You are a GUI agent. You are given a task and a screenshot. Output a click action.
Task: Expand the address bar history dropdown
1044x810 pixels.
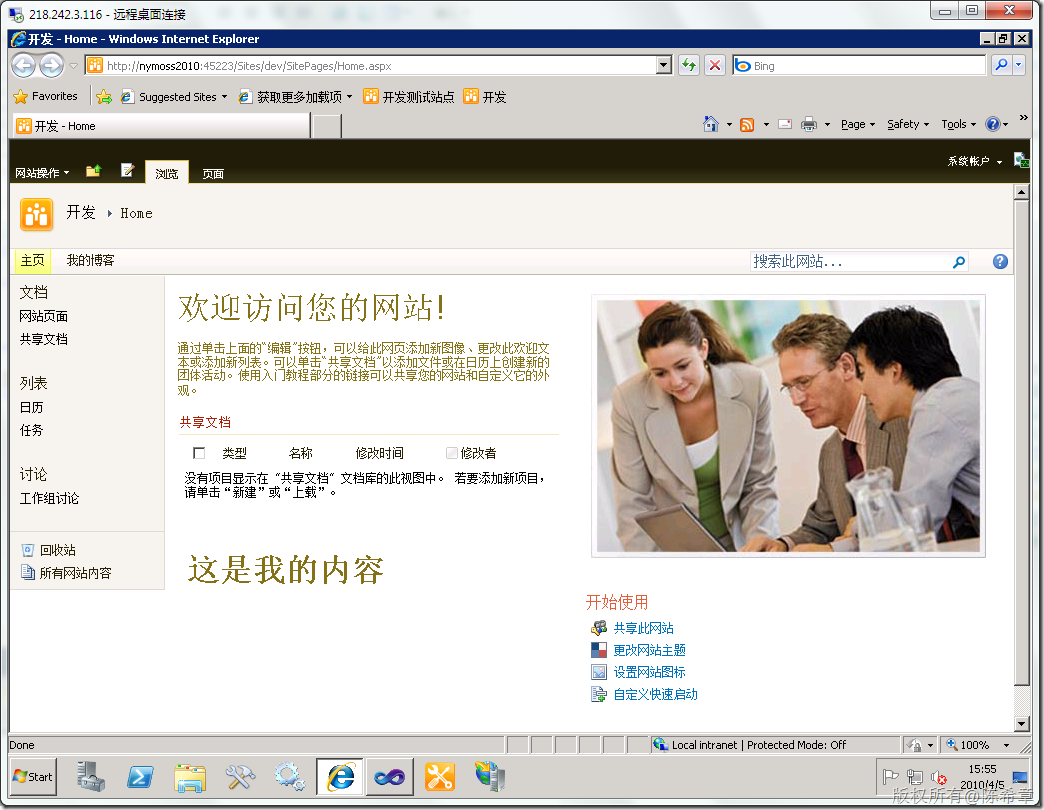663,65
